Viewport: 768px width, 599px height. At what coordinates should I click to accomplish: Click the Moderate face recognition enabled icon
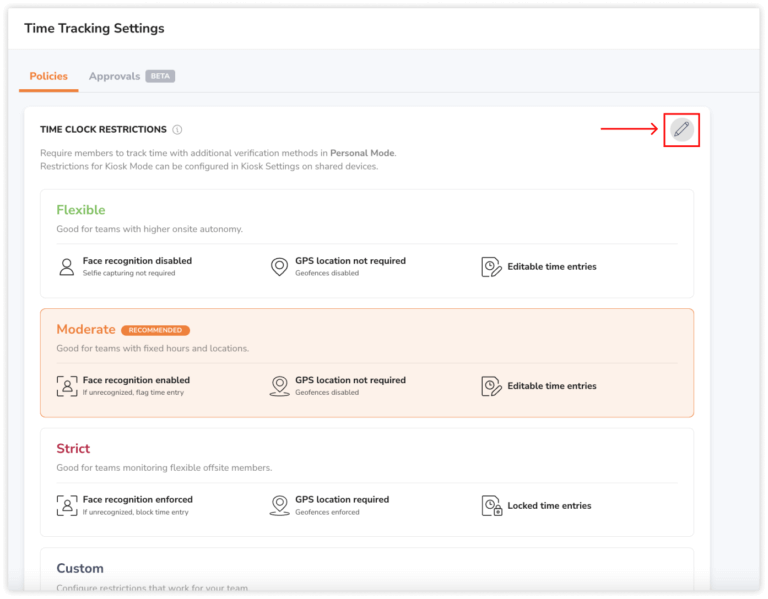pos(67,386)
